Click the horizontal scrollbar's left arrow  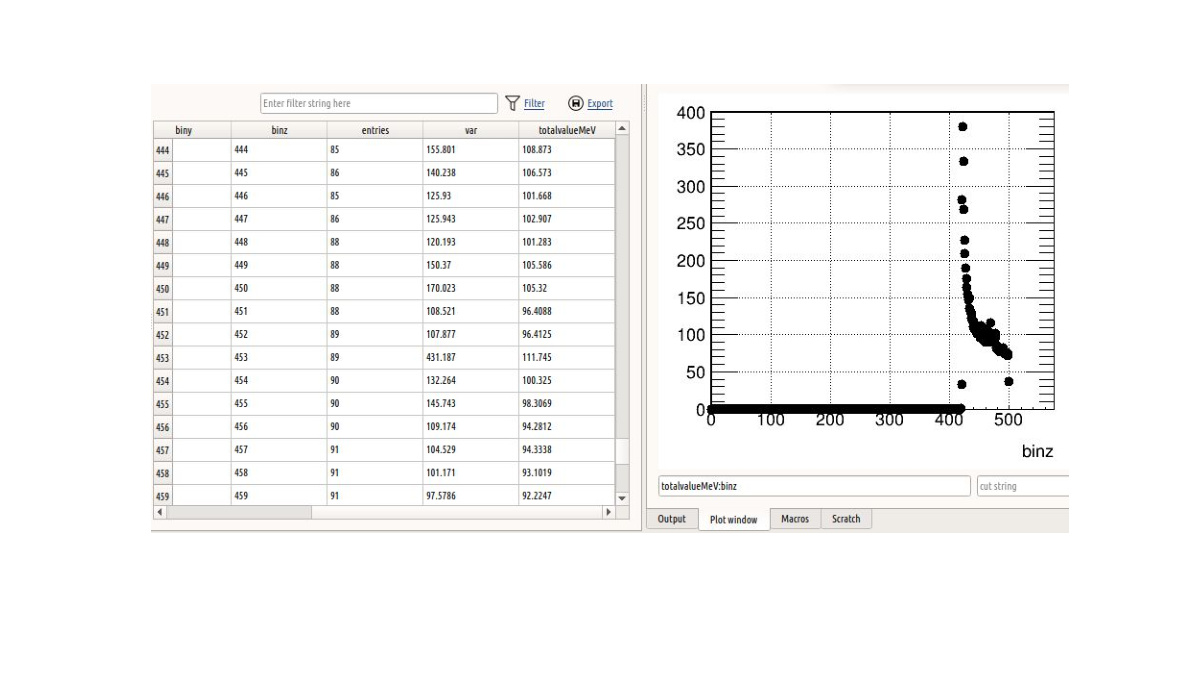(x=159, y=512)
